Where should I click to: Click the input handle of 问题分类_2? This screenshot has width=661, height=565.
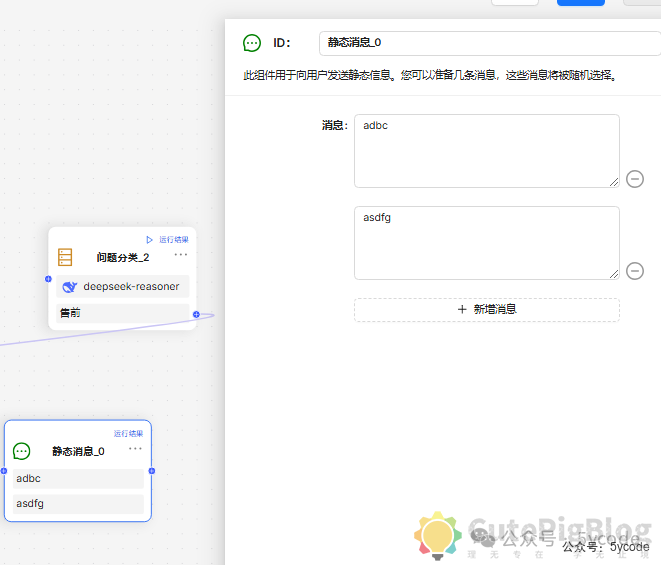[48, 279]
